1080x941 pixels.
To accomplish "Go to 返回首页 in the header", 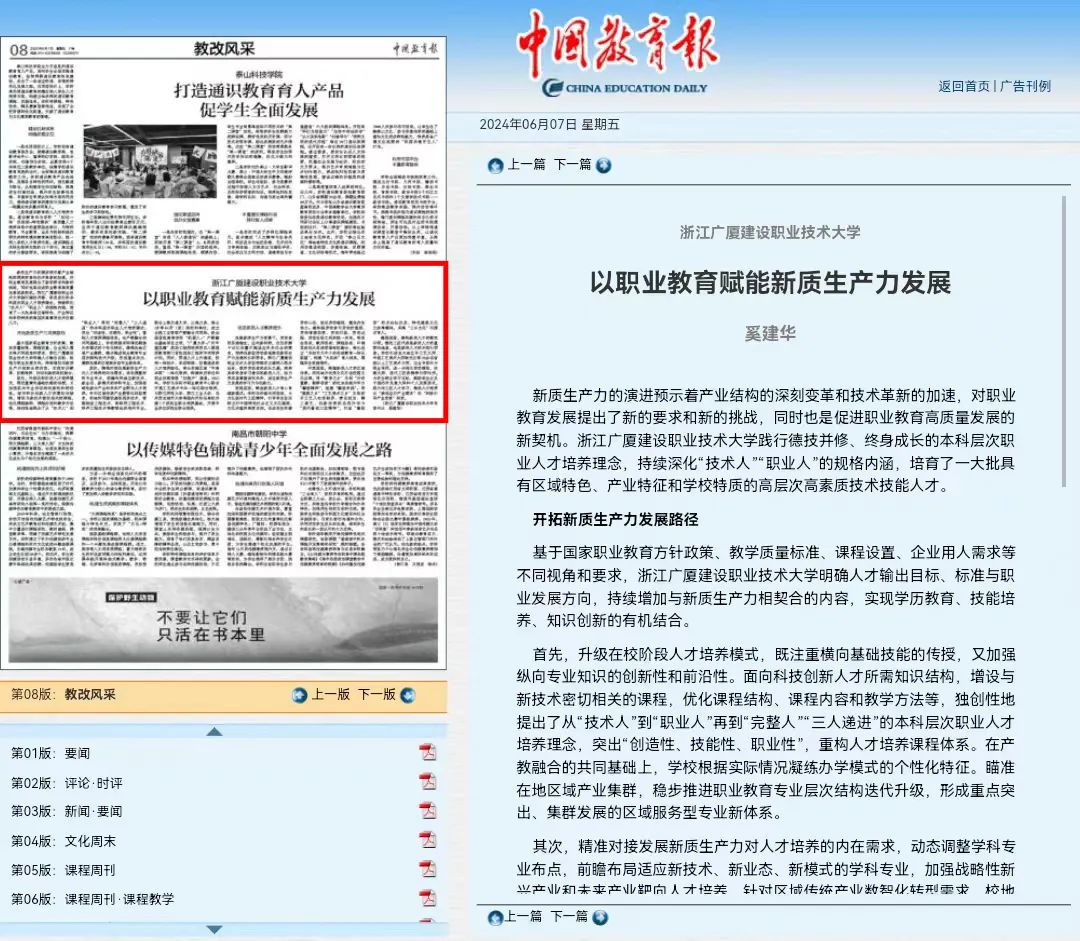I will point(963,86).
